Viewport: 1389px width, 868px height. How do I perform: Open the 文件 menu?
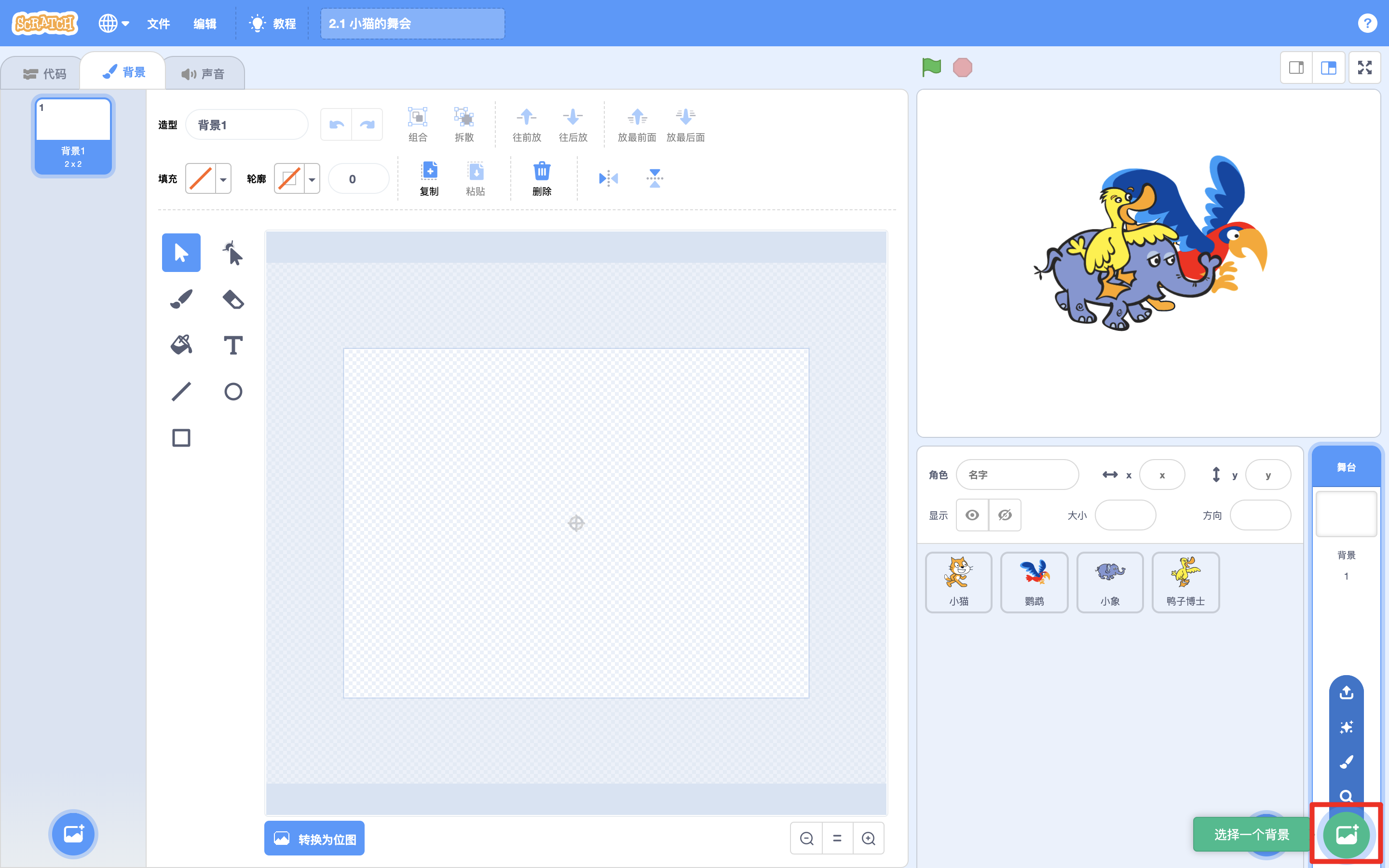158,24
